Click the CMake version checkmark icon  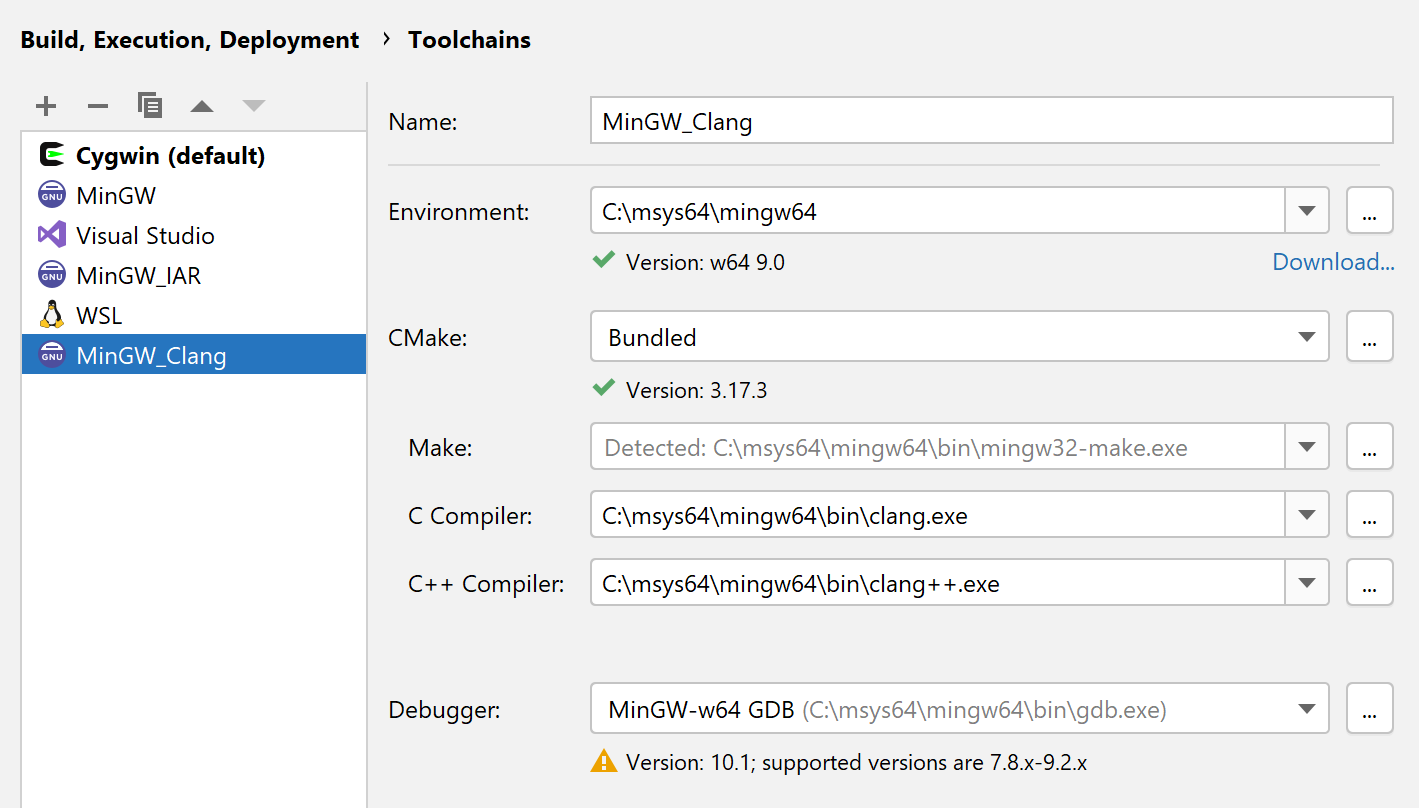(x=603, y=387)
